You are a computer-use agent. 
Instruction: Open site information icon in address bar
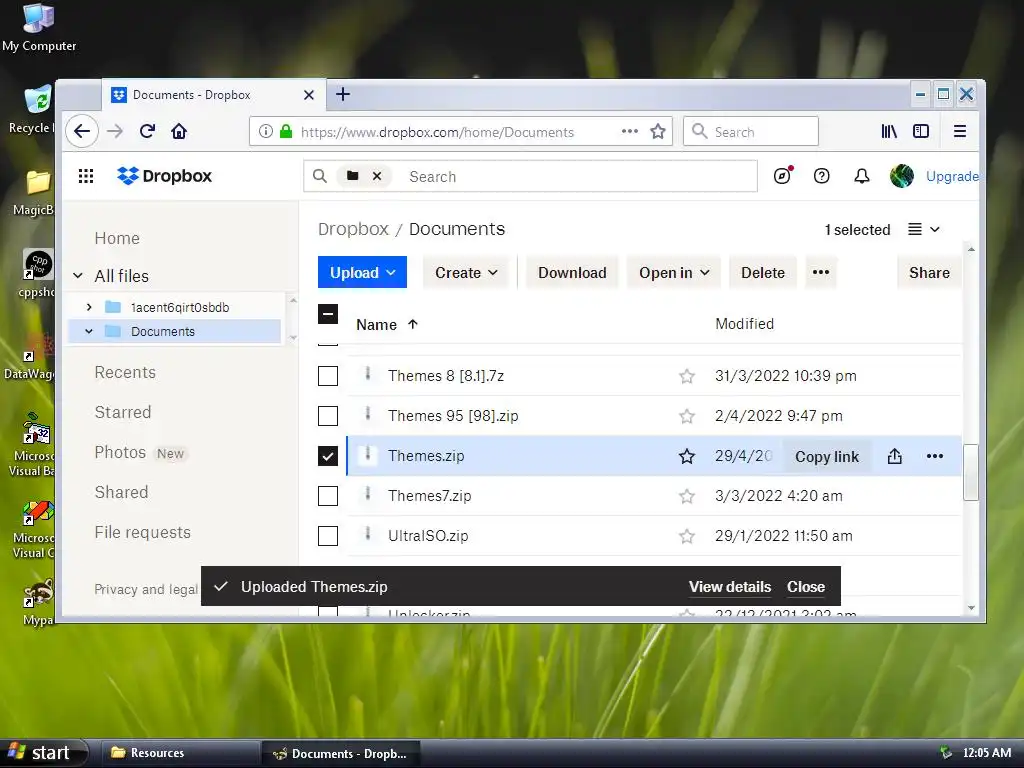265,131
